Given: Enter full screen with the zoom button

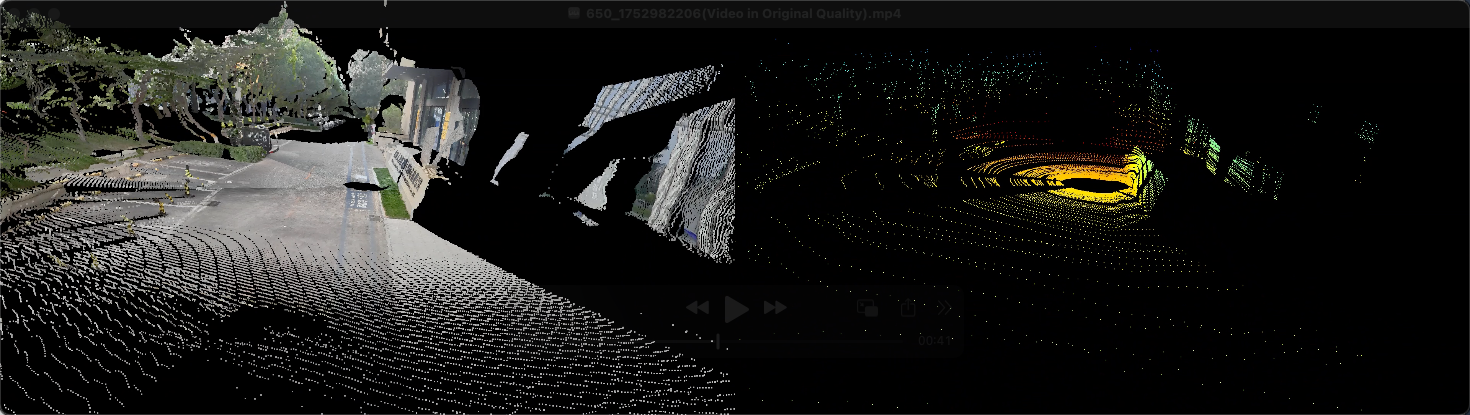Looking at the screenshot, I should (54, 13).
